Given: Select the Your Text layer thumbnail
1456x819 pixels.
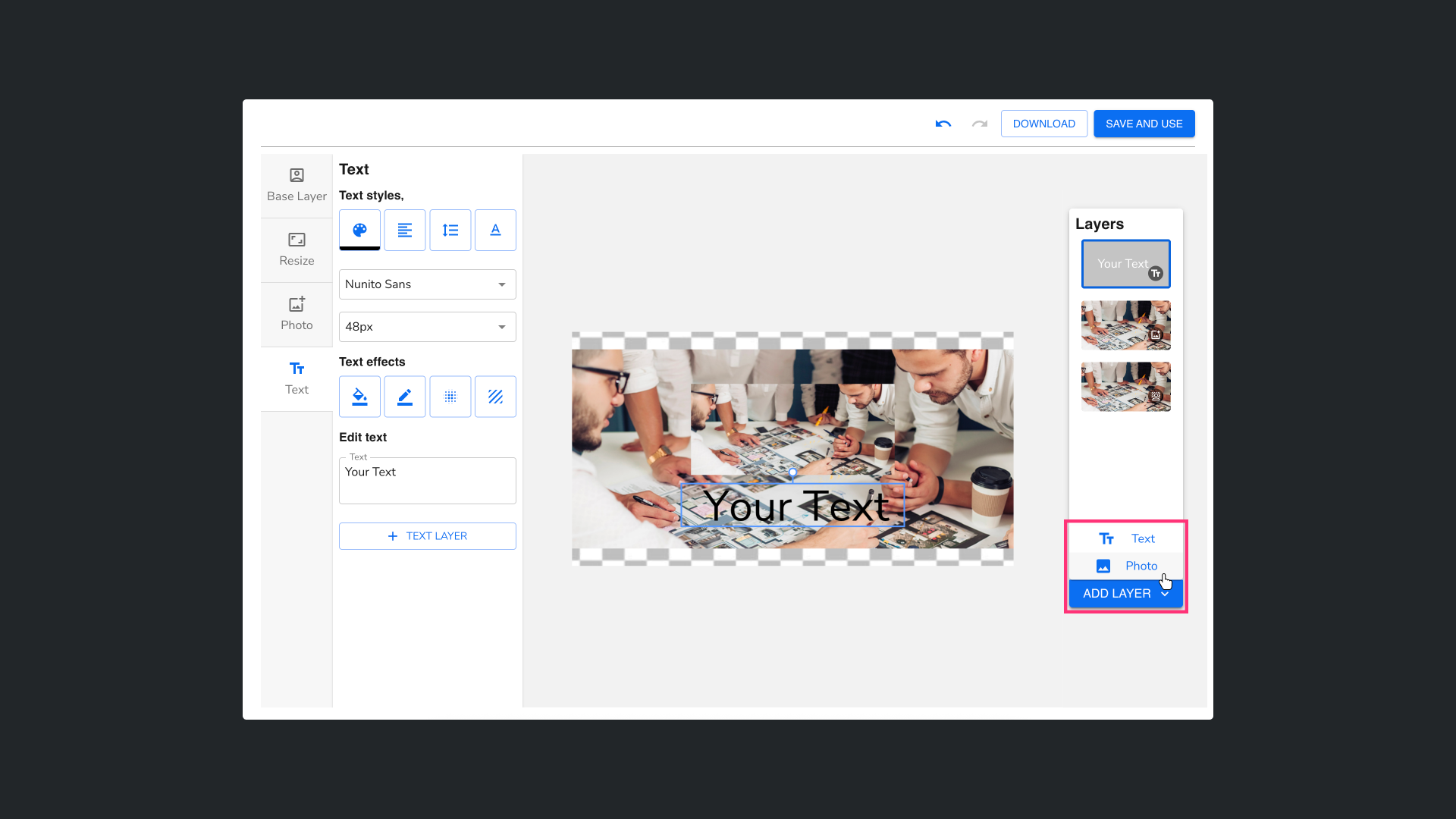Looking at the screenshot, I should (1125, 264).
